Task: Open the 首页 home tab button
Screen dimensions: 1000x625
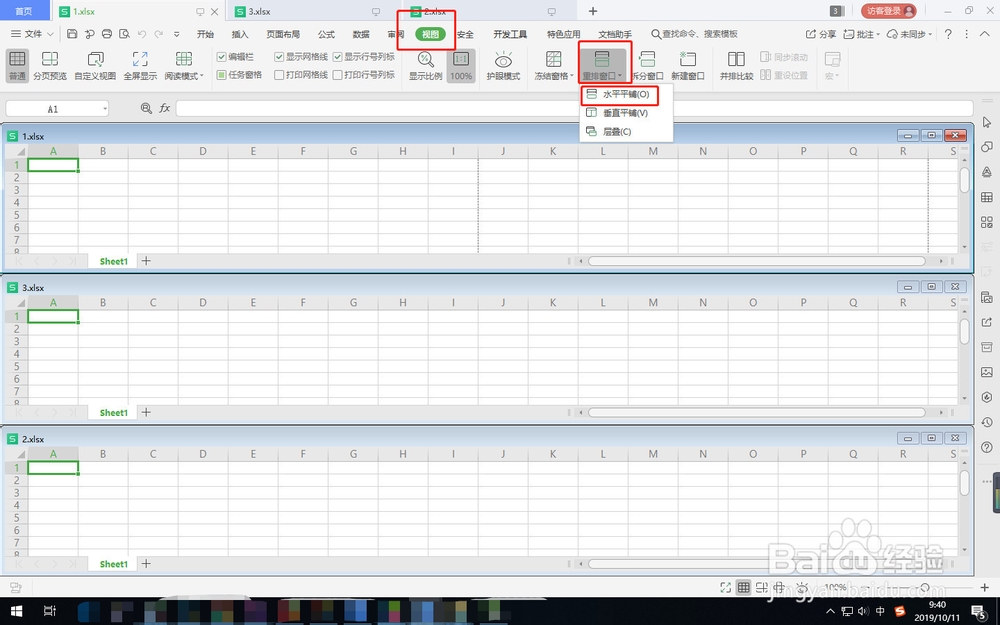Action: tap(24, 11)
